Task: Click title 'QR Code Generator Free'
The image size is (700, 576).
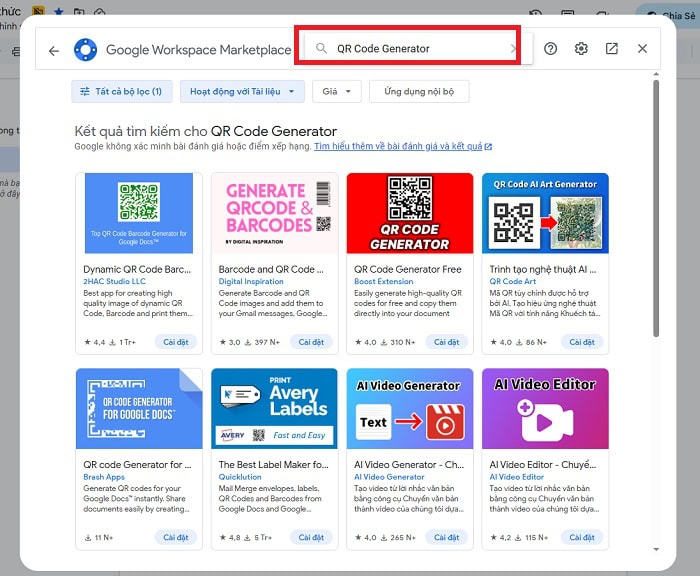Action: coord(408,269)
